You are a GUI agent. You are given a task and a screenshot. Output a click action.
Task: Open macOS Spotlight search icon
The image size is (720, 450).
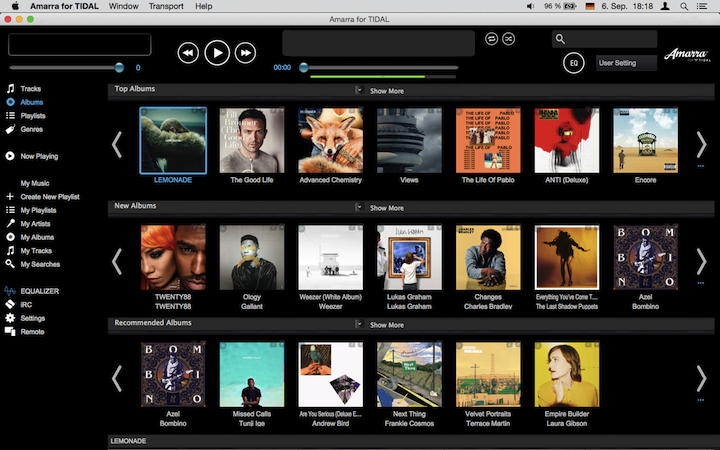pyautogui.click(x=684, y=6)
